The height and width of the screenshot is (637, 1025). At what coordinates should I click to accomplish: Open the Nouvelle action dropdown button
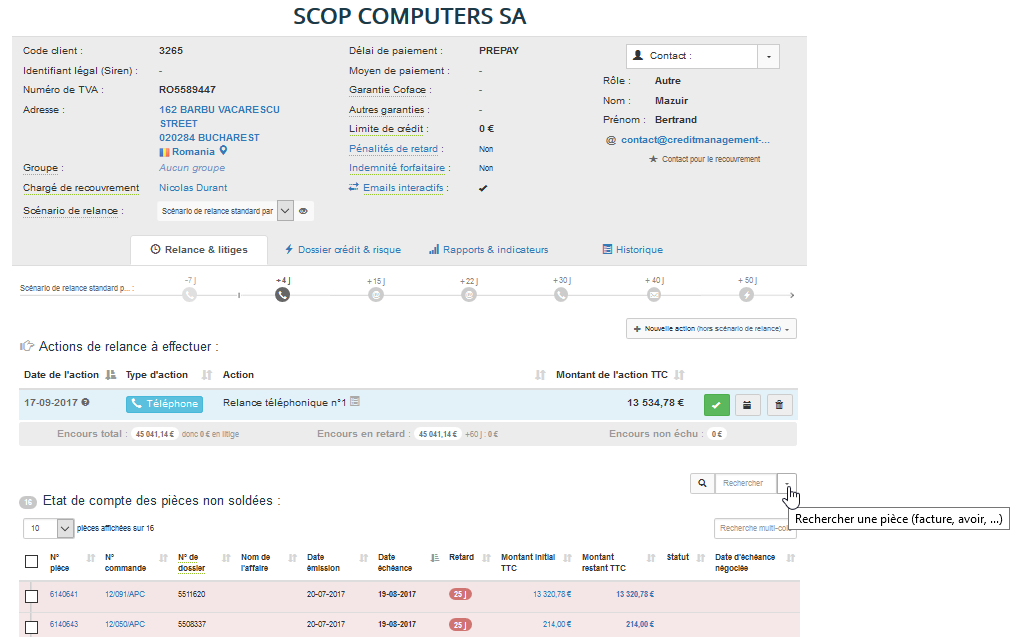[711, 328]
